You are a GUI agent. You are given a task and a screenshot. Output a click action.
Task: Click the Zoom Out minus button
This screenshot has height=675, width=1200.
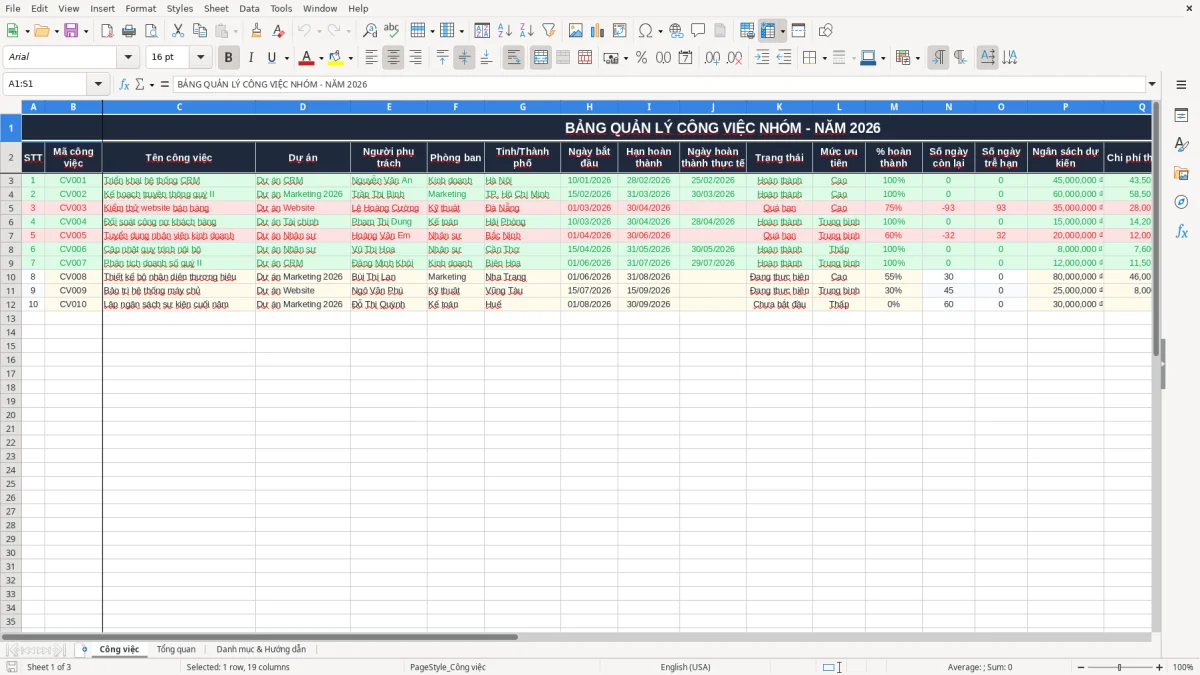(x=1080, y=667)
